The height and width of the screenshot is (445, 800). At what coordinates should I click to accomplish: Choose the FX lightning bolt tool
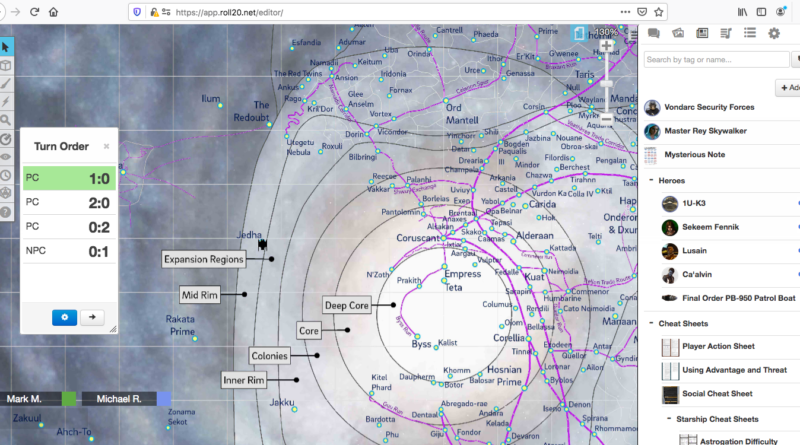[x=6, y=102]
